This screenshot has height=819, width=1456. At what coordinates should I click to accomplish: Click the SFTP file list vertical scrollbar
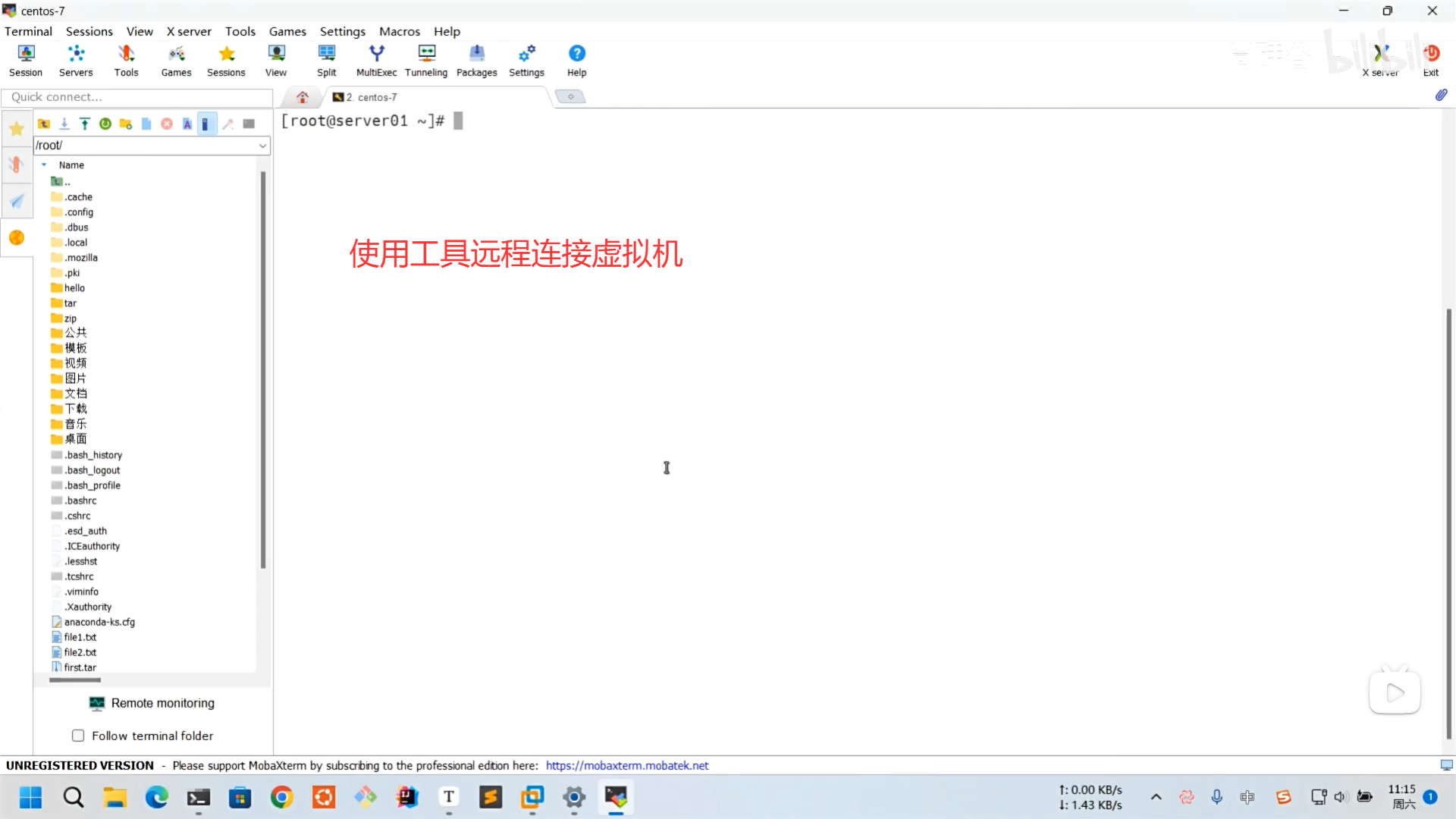coord(263,370)
